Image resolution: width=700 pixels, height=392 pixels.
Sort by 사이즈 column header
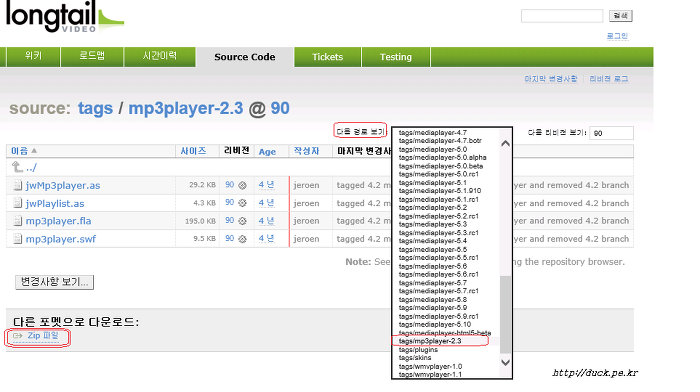pos(193,151)
